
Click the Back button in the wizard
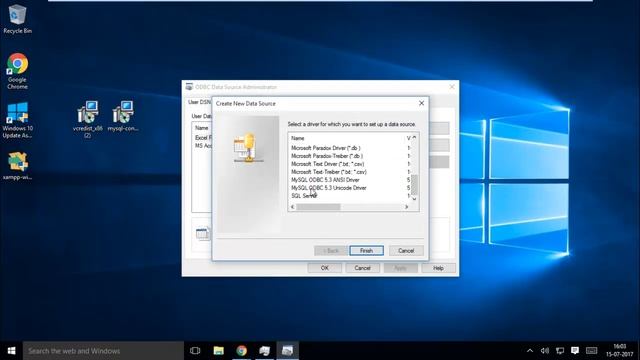331,251
